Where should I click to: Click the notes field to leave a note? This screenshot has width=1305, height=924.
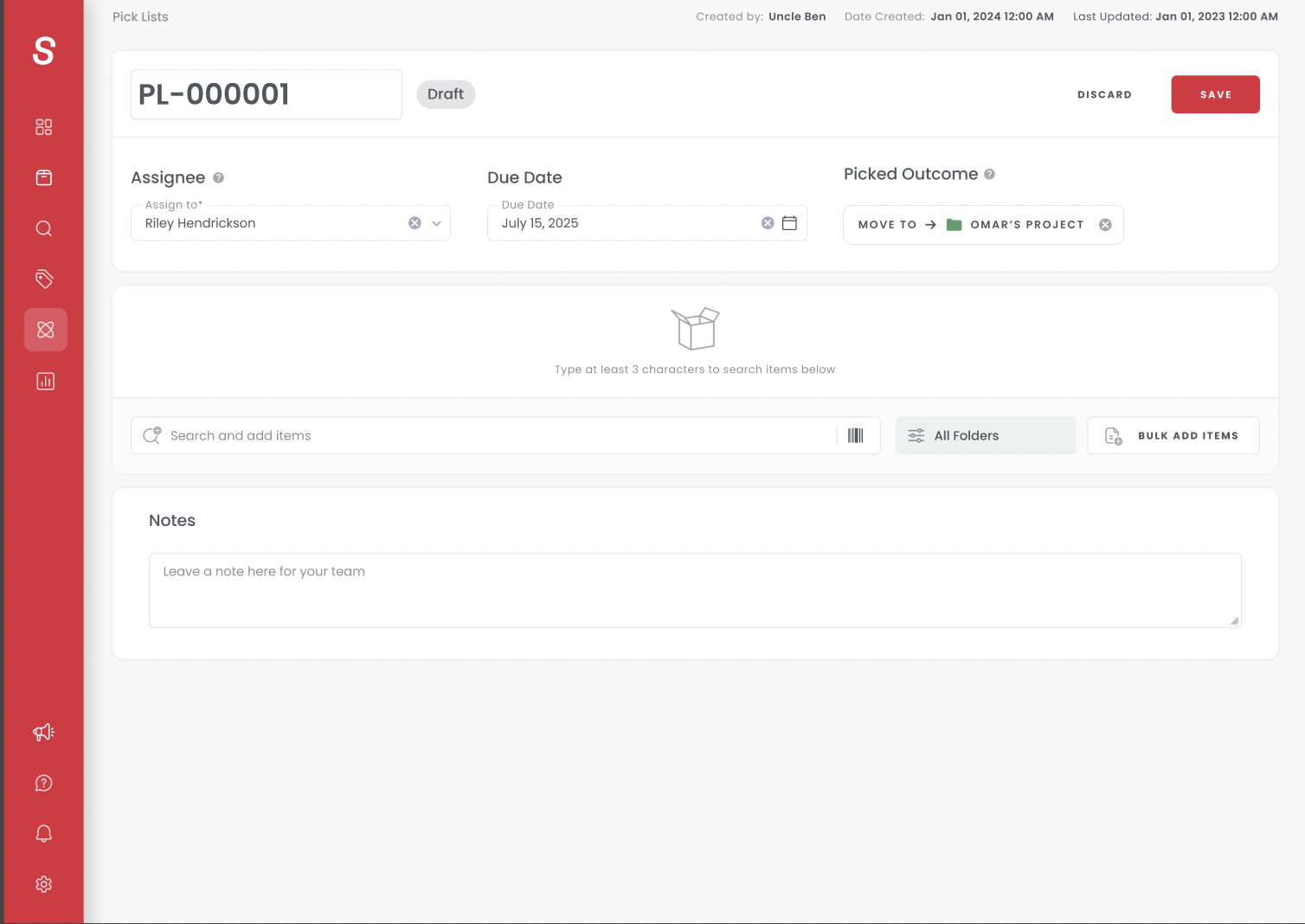[694, 590]
